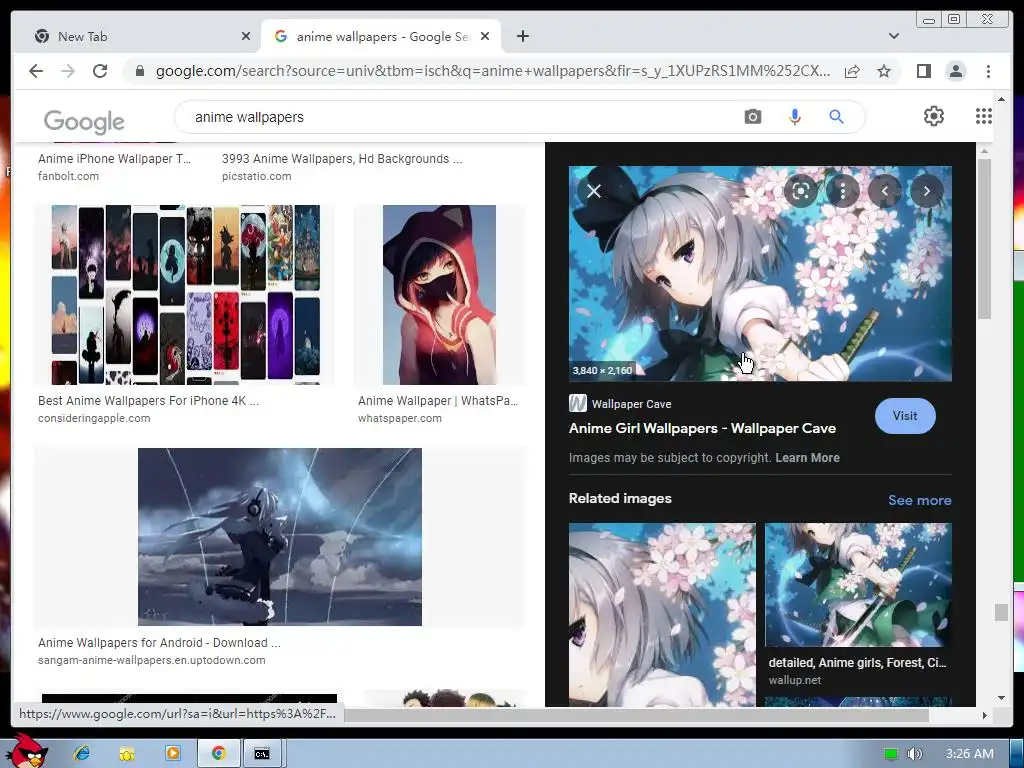
Task: Click the large sakura girl preview image
Action: pos(760,273)
